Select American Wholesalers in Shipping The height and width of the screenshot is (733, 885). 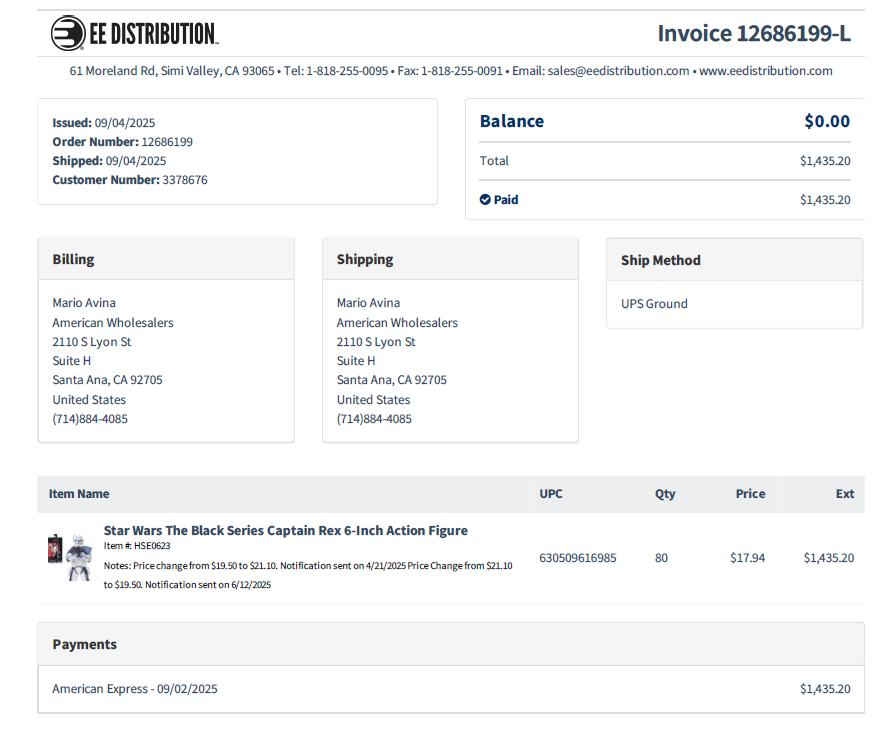pyautogui.click(x=397, y=323)
